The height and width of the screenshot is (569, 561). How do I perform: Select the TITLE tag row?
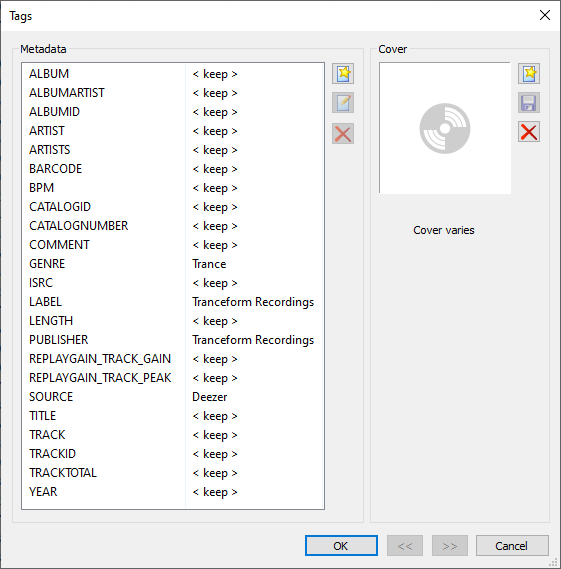click(x=173, y=416)
